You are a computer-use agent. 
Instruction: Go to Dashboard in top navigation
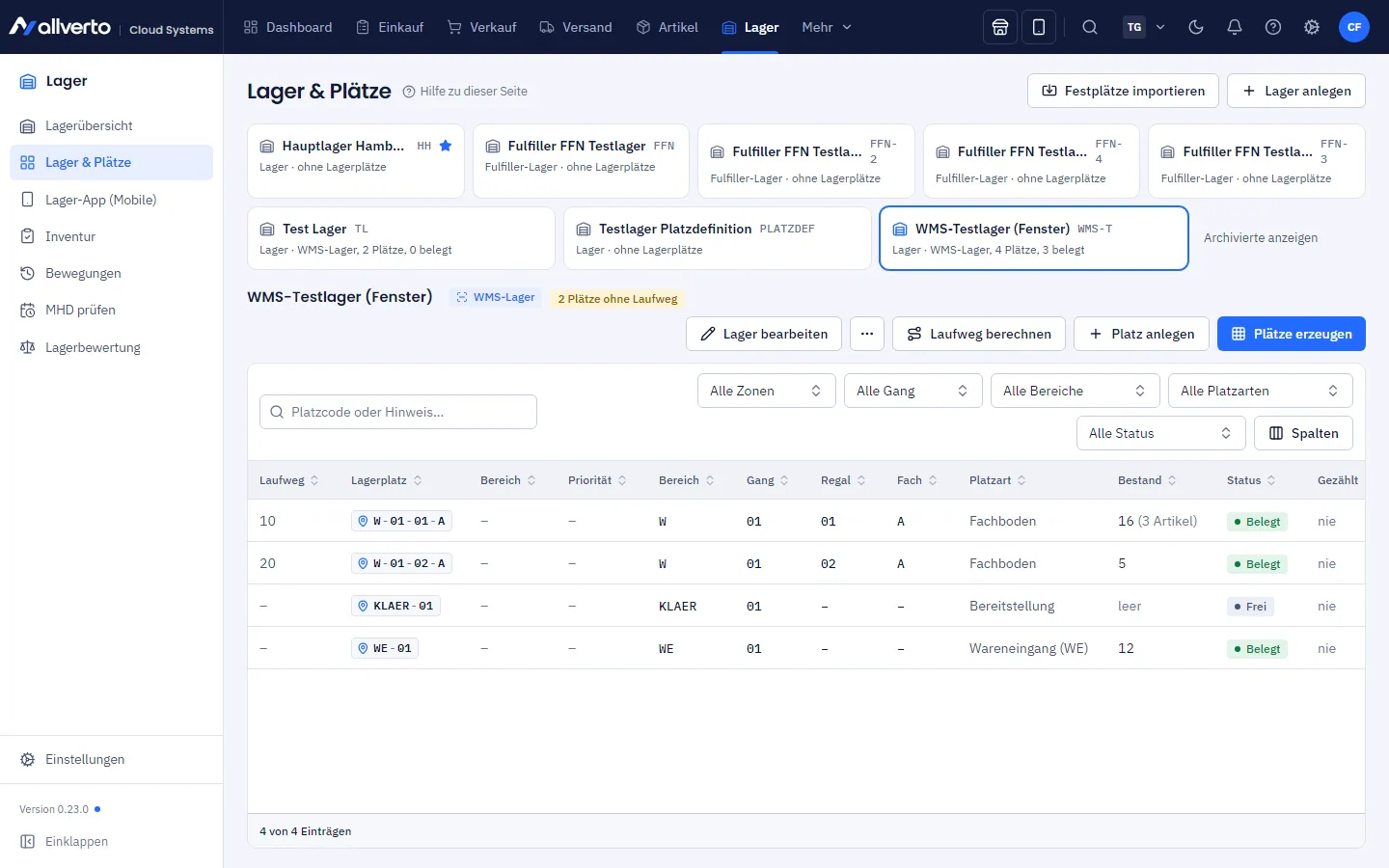coord(287,27)
